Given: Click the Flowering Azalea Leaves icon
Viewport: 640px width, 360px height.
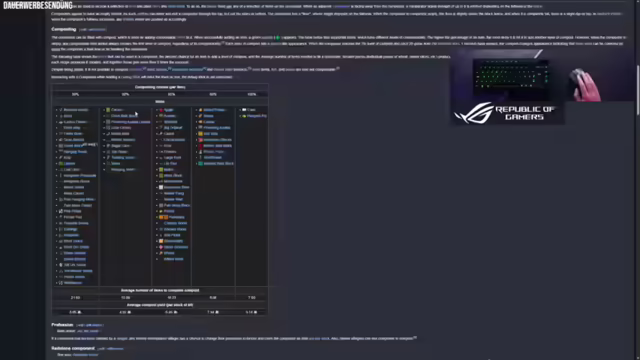Looking at the screenshot, I should (108, 122).
